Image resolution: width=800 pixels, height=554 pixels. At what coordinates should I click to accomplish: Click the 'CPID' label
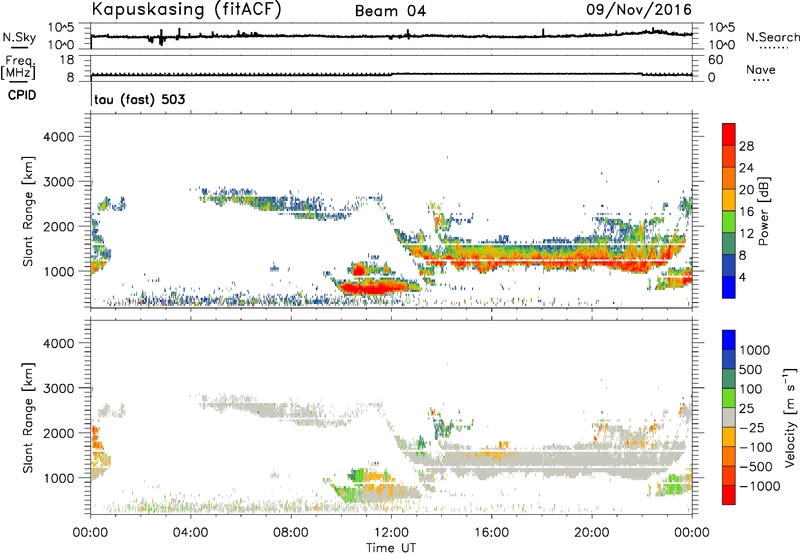pyautogui.click(x=22, y=95)
